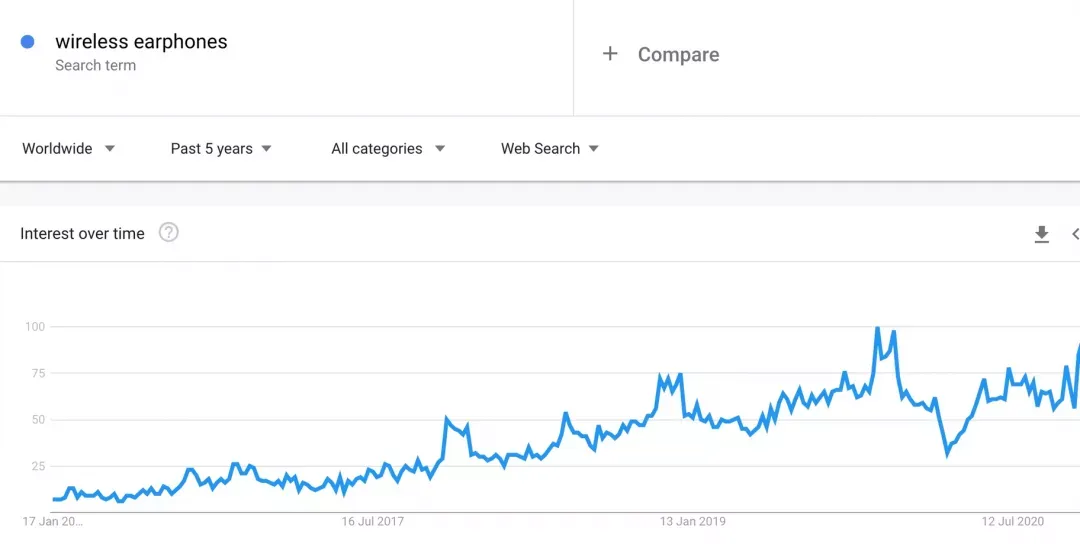Click the embed icon next to download
The height and width of the screenshot is (544, 1080).
(x=1075, y=234)
